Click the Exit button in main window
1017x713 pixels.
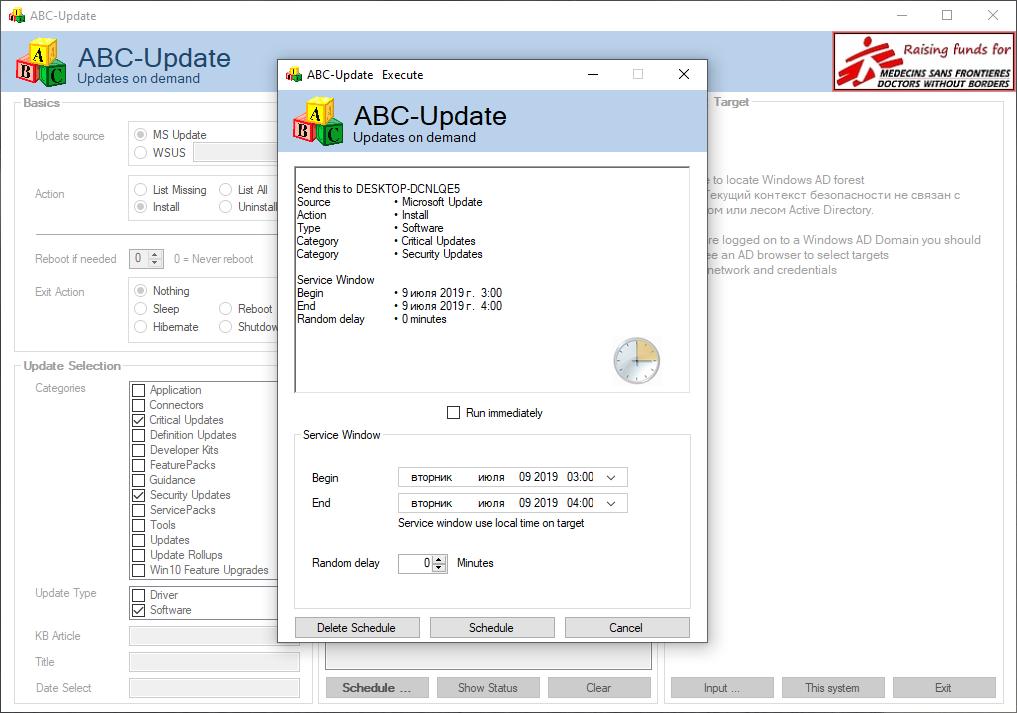pyautogui.click(x=944, y=688)
